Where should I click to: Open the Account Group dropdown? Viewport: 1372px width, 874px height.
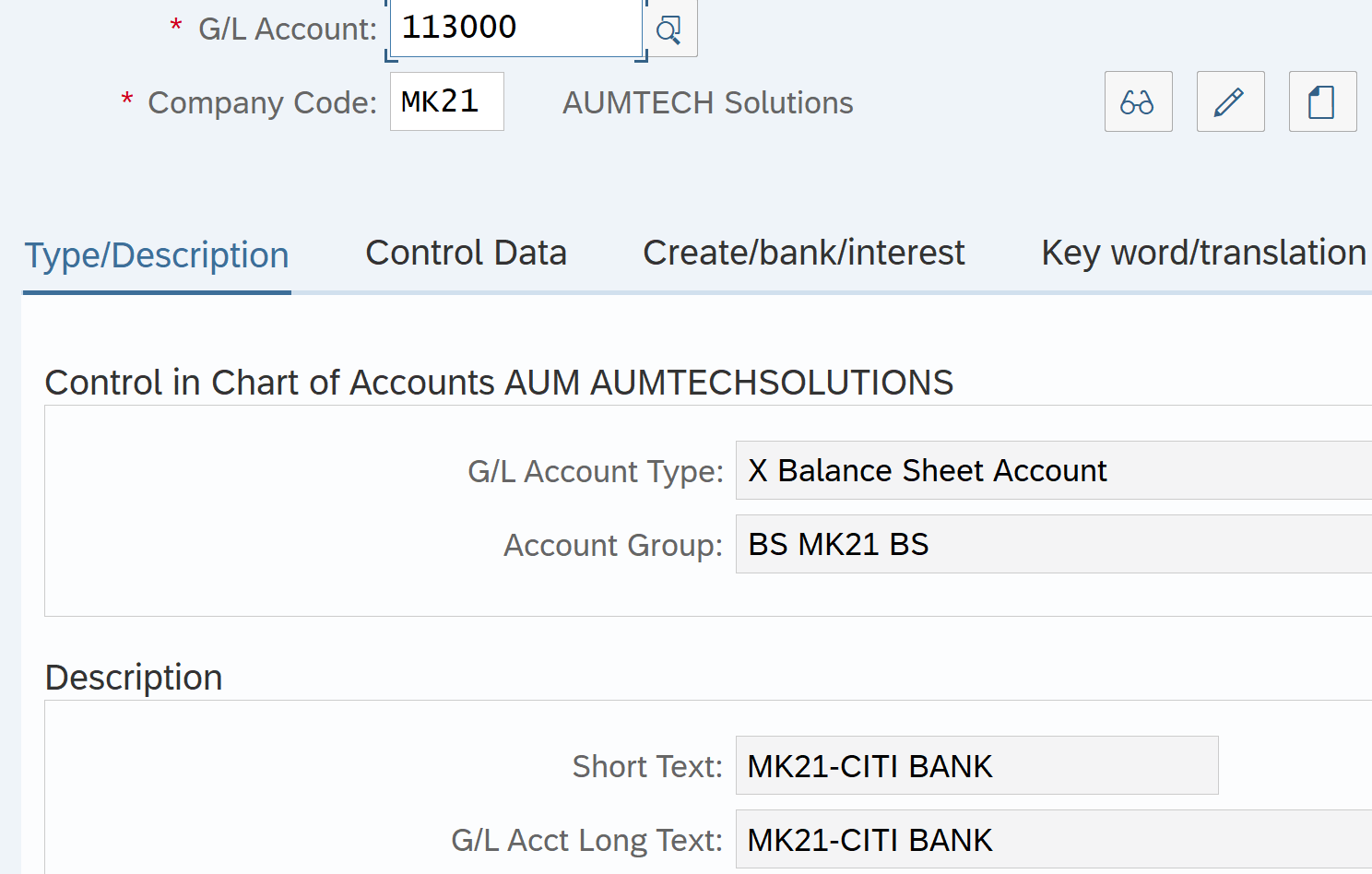click(x=1054, y=544)
